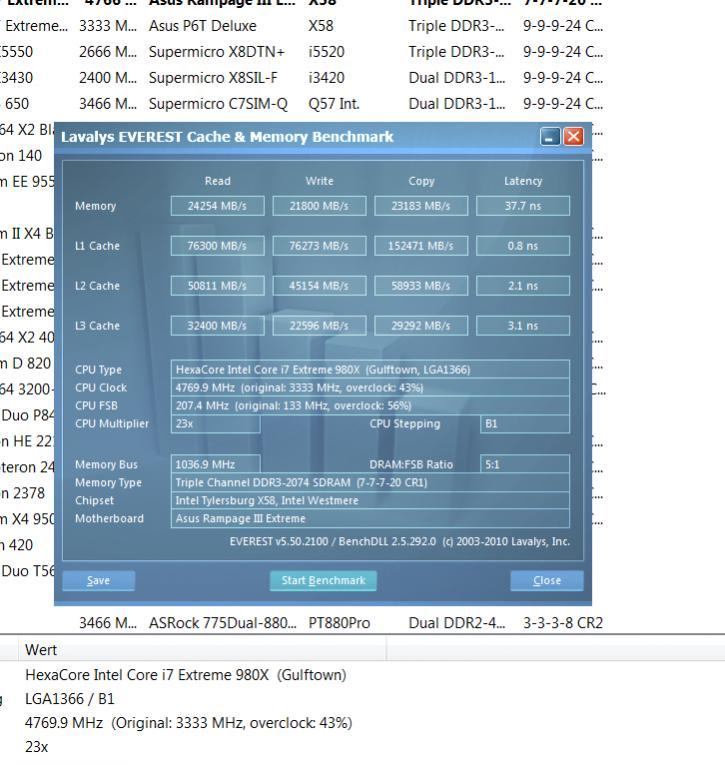Click CPU Type field HexaCore Intel Core i7
The width and height of the screenshot is (725, 765).
click(x=370, y=369)
